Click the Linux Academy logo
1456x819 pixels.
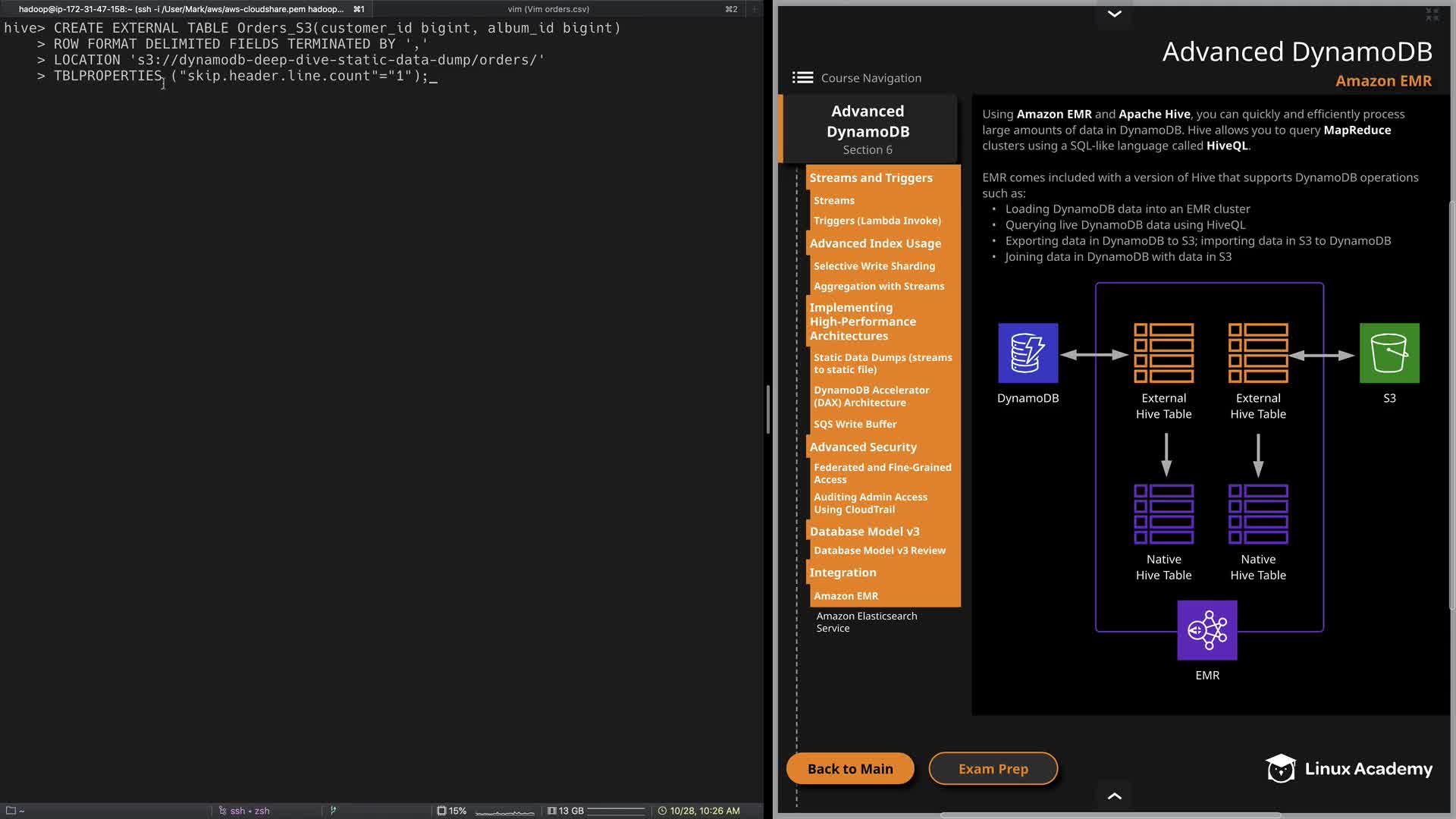[x=1349, y=769]
